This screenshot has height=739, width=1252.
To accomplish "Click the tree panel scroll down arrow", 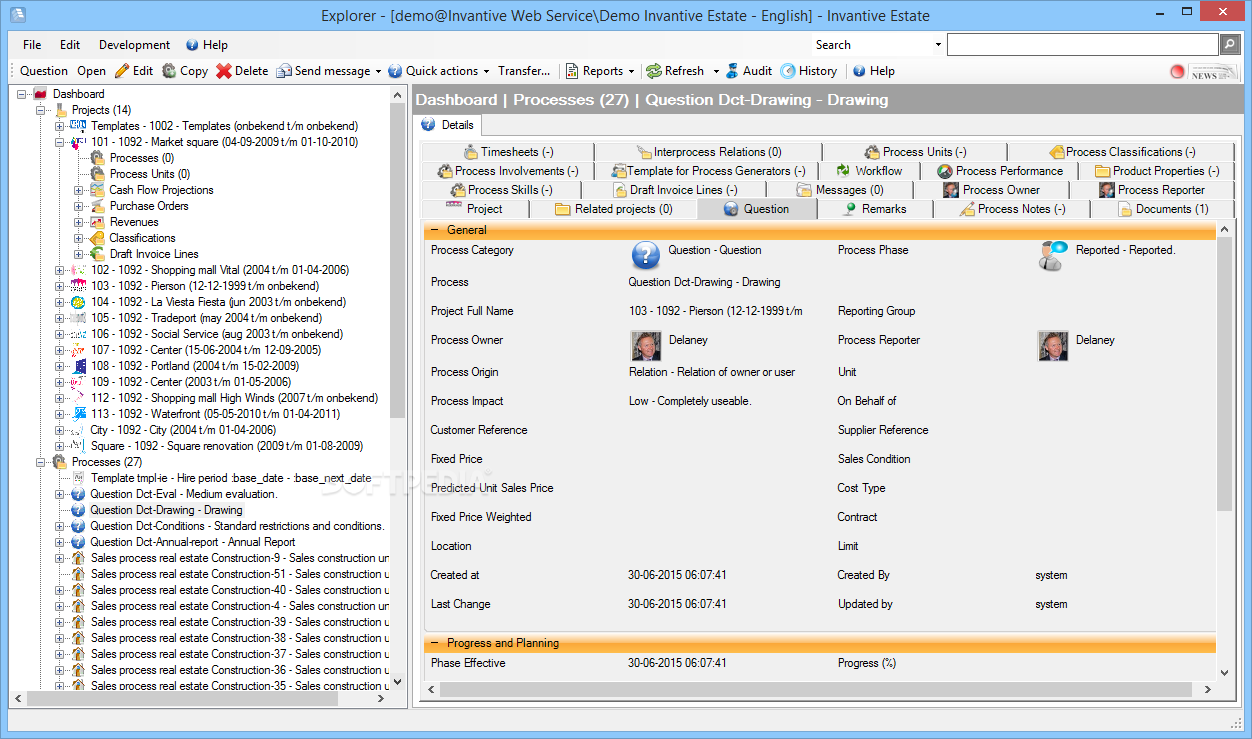I will (x=398, y=681).
